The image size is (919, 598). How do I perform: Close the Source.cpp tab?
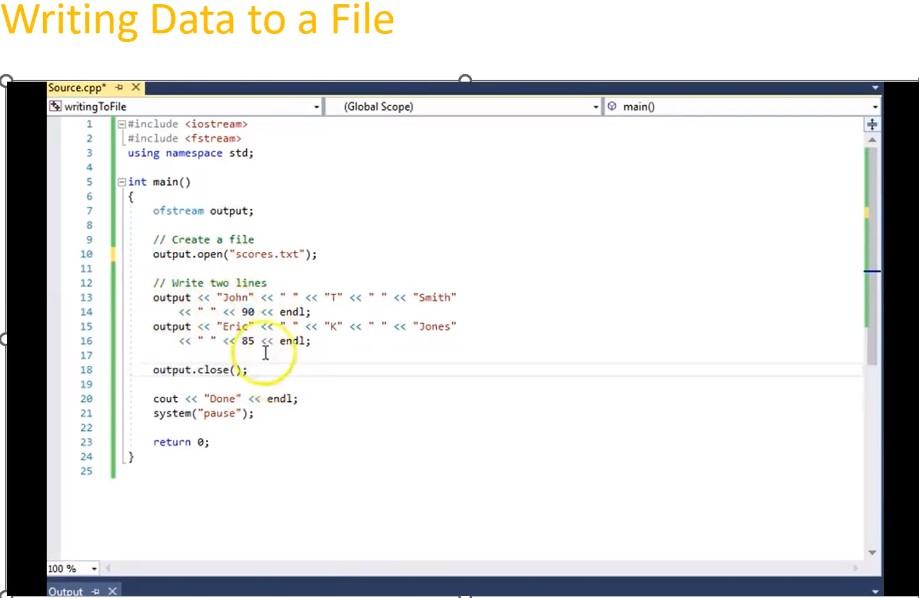(137, 87)
